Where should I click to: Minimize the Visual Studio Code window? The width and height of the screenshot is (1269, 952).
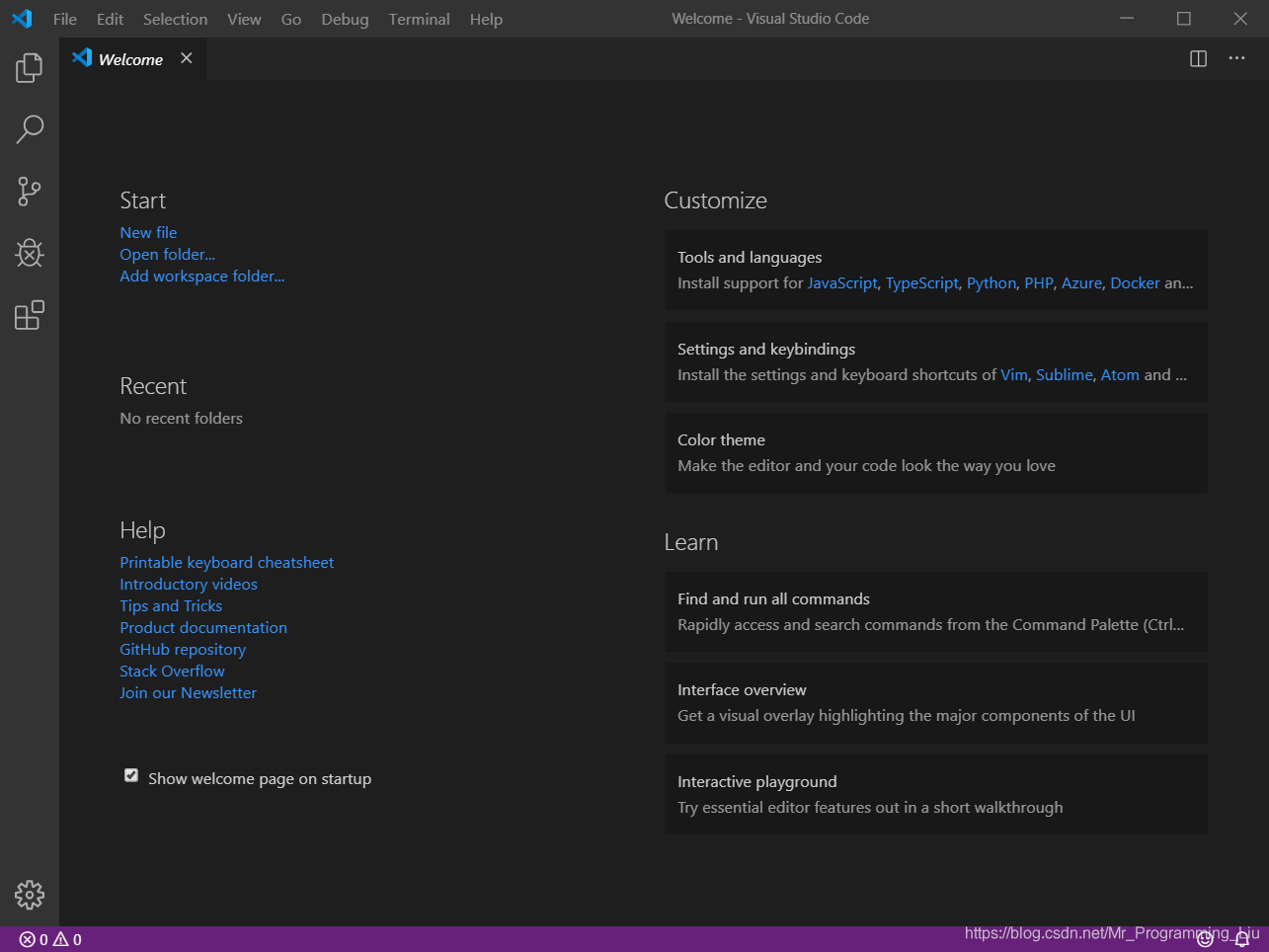coord(1128,19)
